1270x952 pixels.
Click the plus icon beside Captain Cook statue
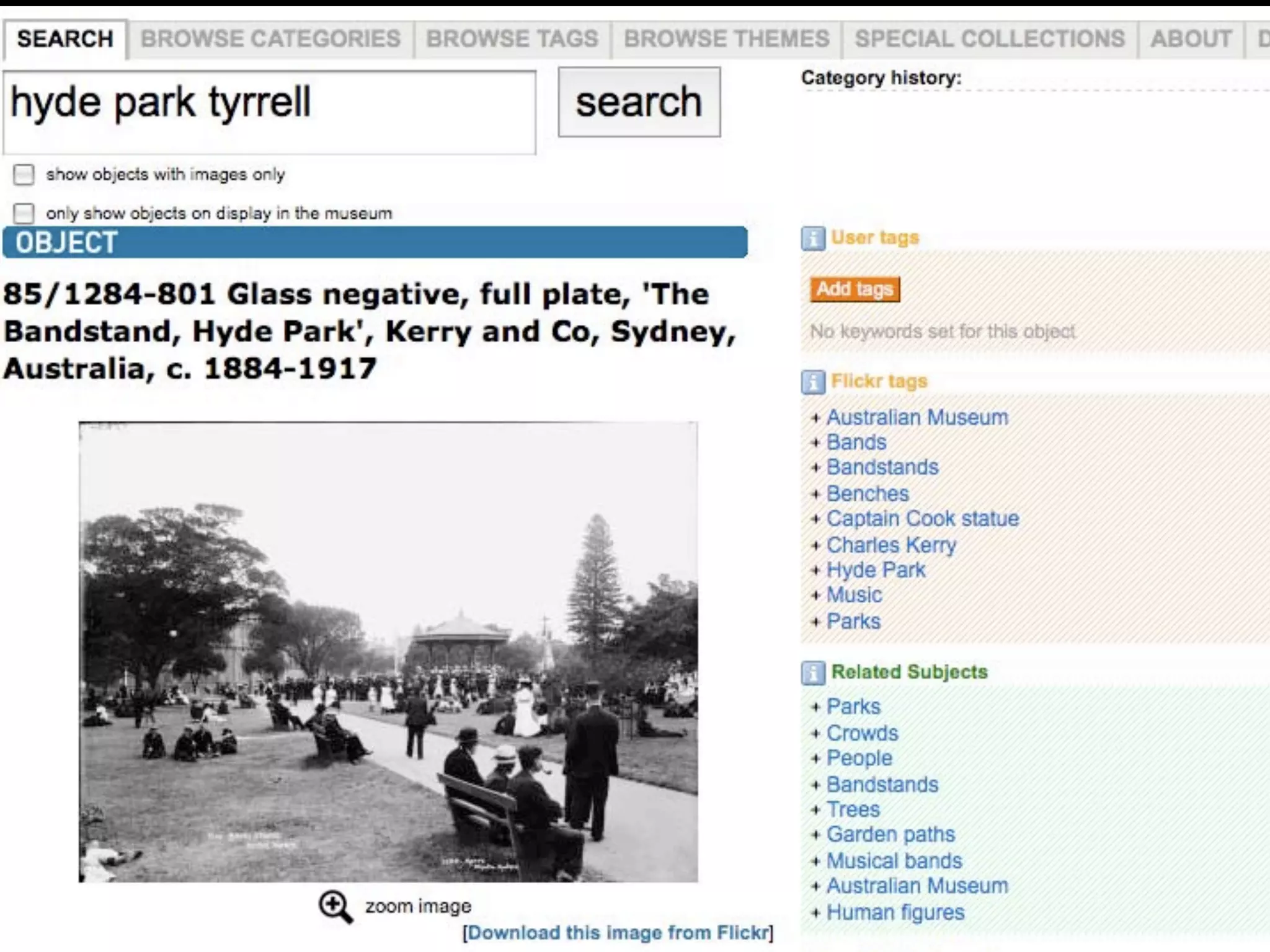pyautogui.click(x=816, y=519)
